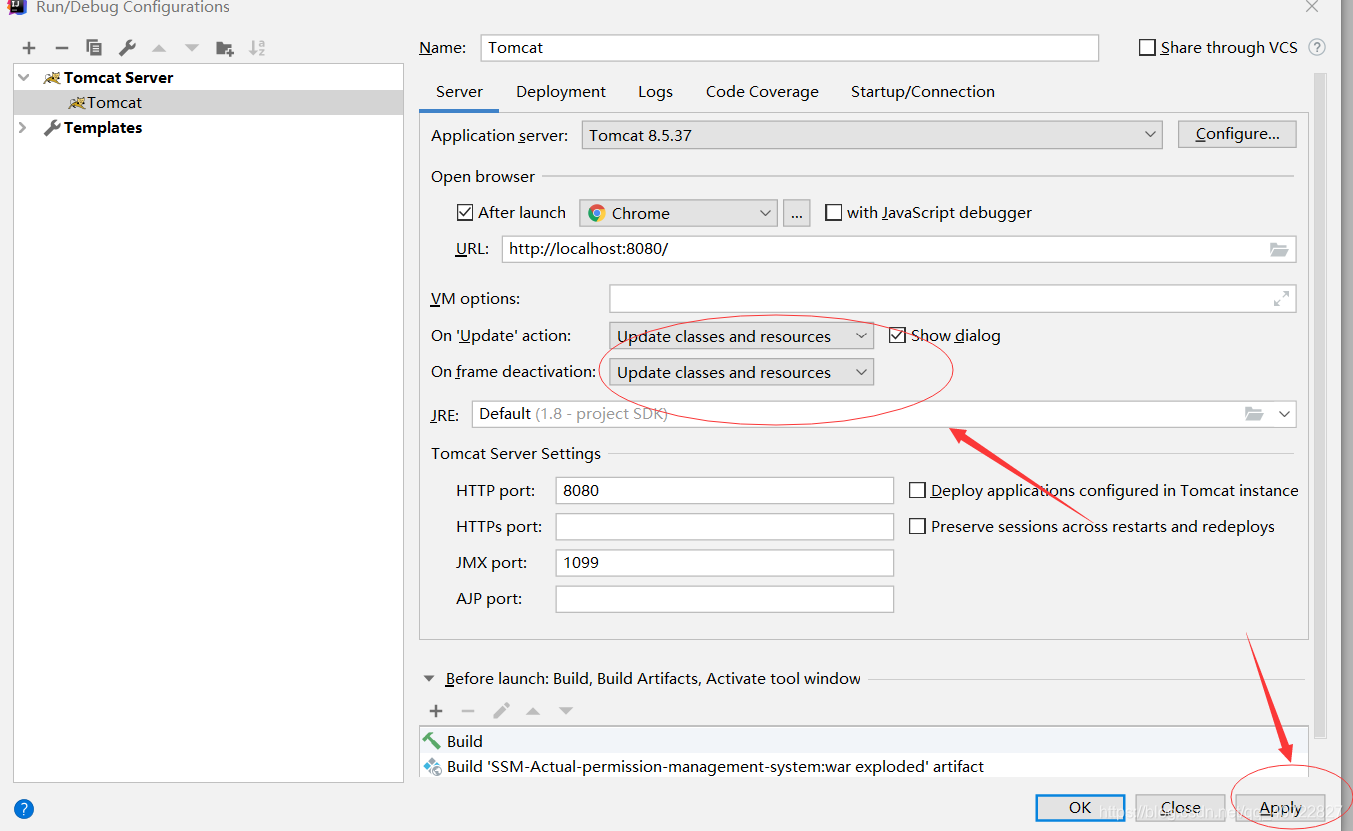
Task: Open the Chrome browser selection dropdown
Action: click(678, 213)
